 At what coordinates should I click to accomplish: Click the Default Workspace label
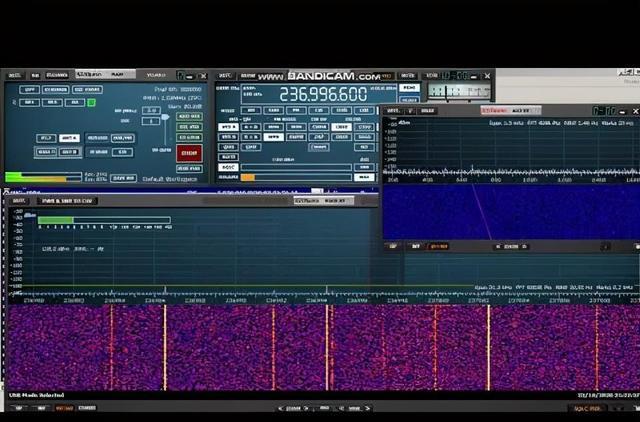170,179
